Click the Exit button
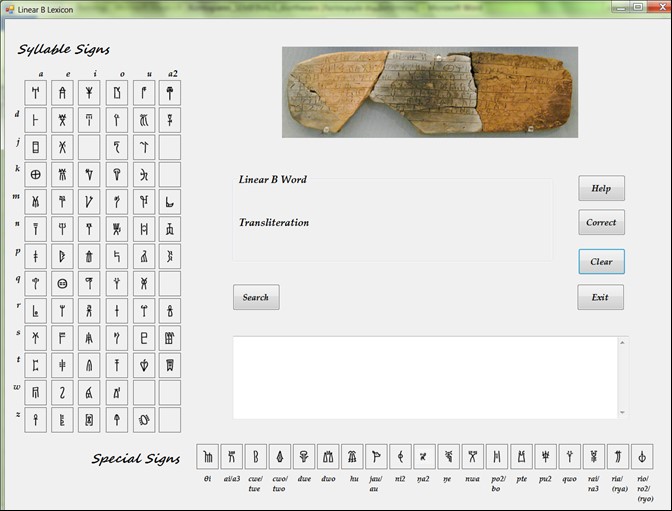 (600, 297)
